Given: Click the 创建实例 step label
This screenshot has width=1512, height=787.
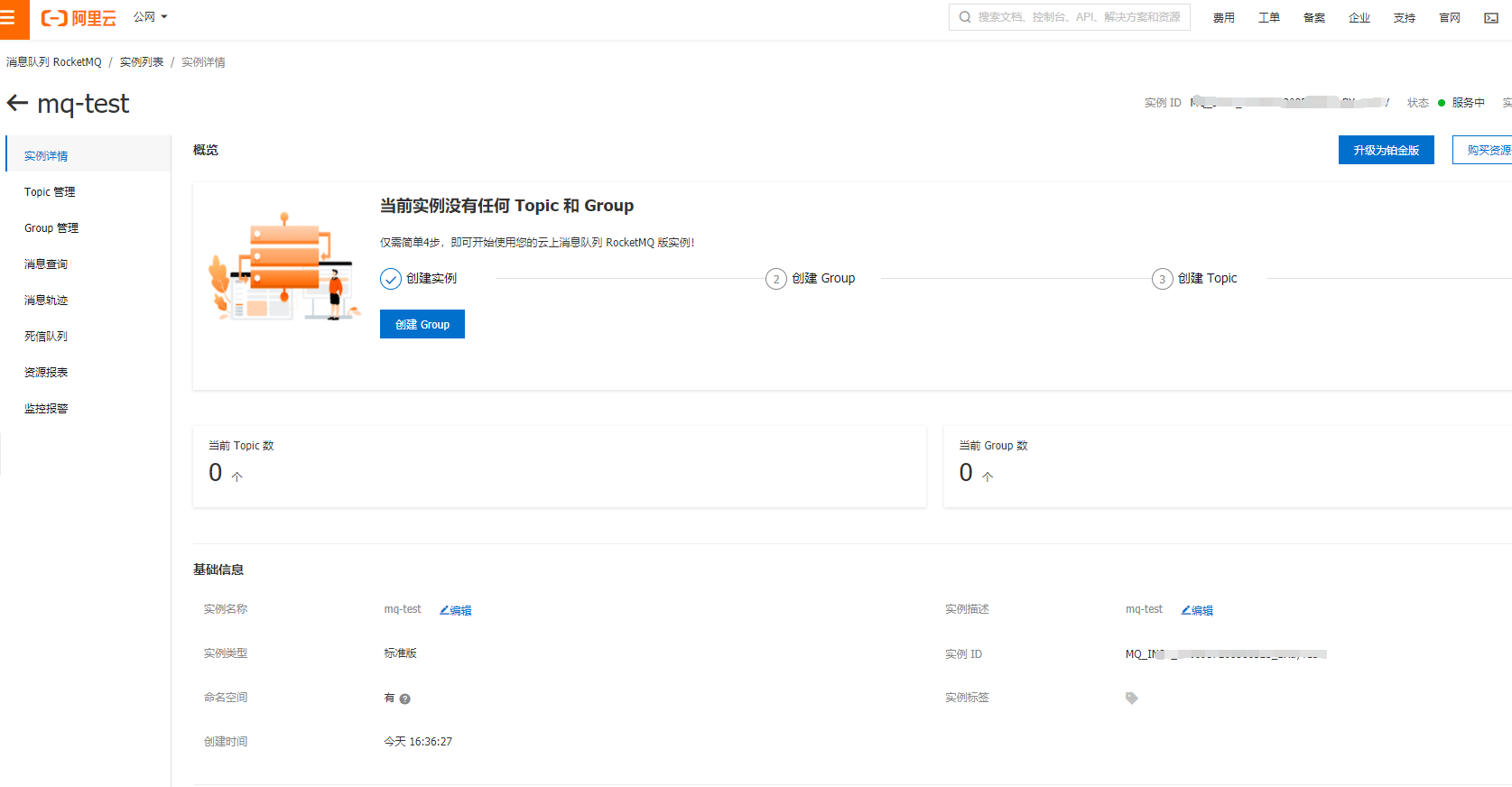Looking at the screenshot, I should tap(431, 278).
